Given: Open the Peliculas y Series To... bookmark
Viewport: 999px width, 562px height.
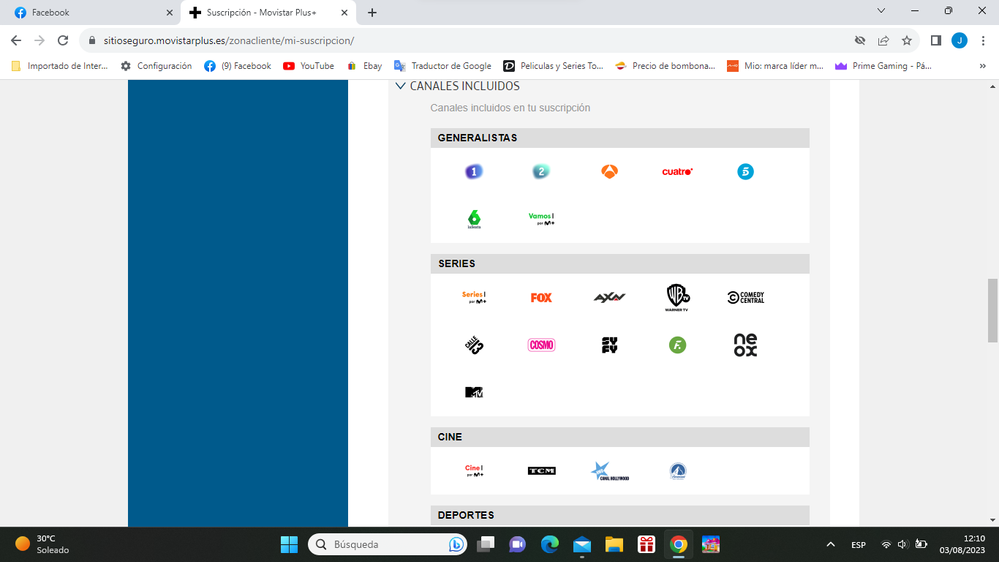Looking at the screenshot, I should [553, 66].
